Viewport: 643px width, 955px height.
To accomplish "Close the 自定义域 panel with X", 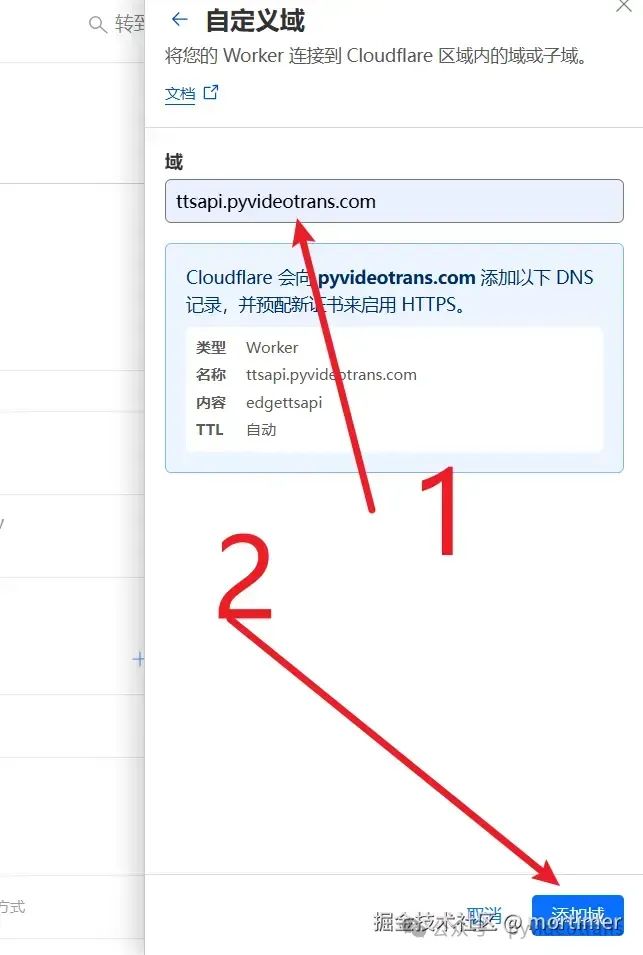I will tap(624, 5).
